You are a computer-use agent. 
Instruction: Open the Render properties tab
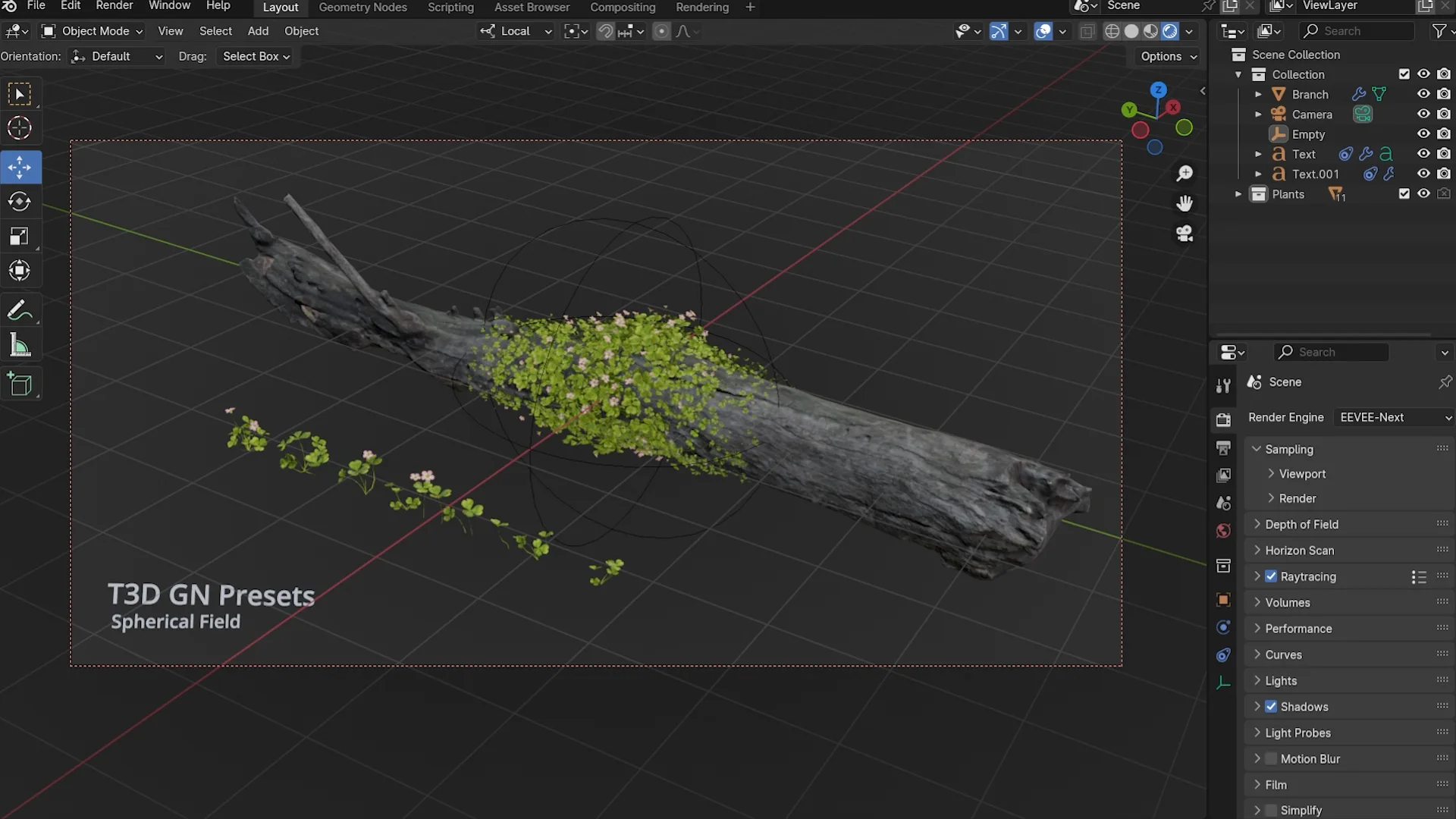pyautogui.click(x=1223, y=419)
